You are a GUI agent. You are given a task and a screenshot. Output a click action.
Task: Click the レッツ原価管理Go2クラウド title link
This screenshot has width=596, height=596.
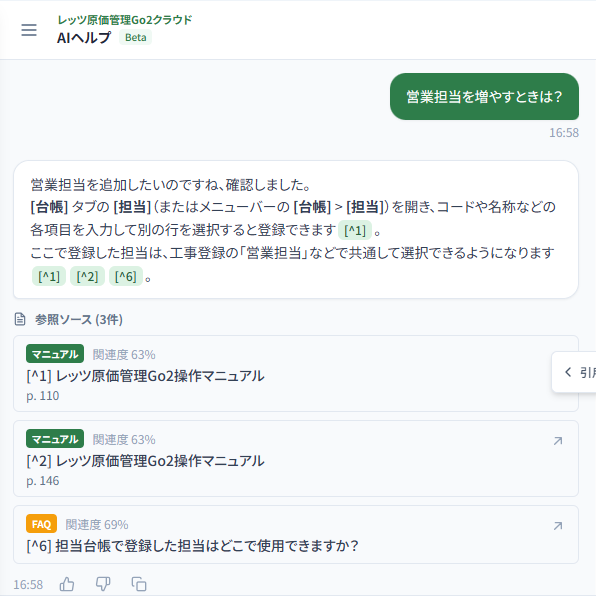point(125,20)
